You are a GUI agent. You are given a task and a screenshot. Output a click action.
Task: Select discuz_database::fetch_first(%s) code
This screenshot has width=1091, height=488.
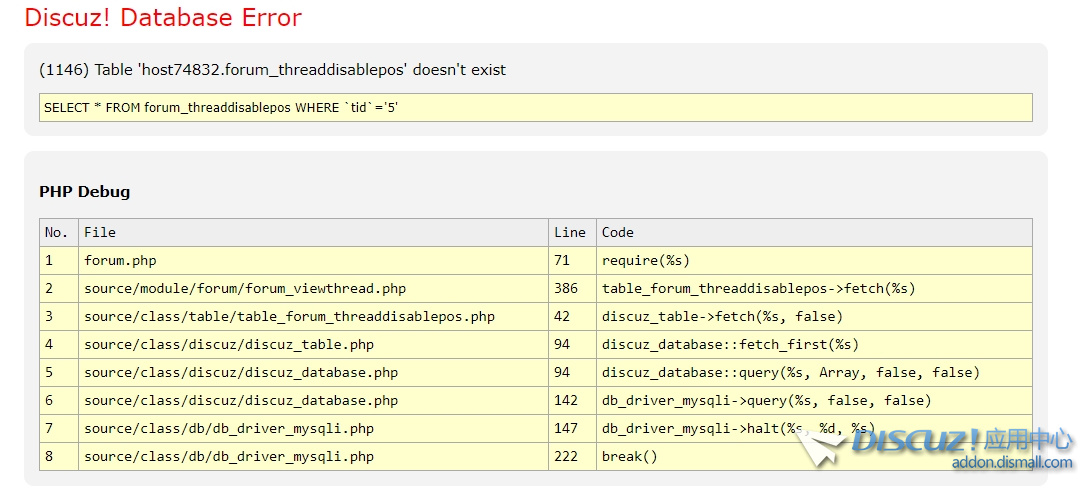(x=731, y=345)
